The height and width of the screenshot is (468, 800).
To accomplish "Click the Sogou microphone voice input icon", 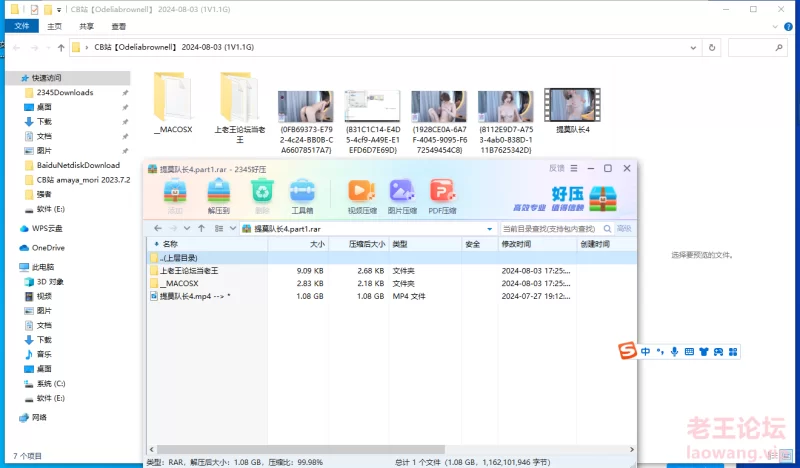I will (675, 351).
